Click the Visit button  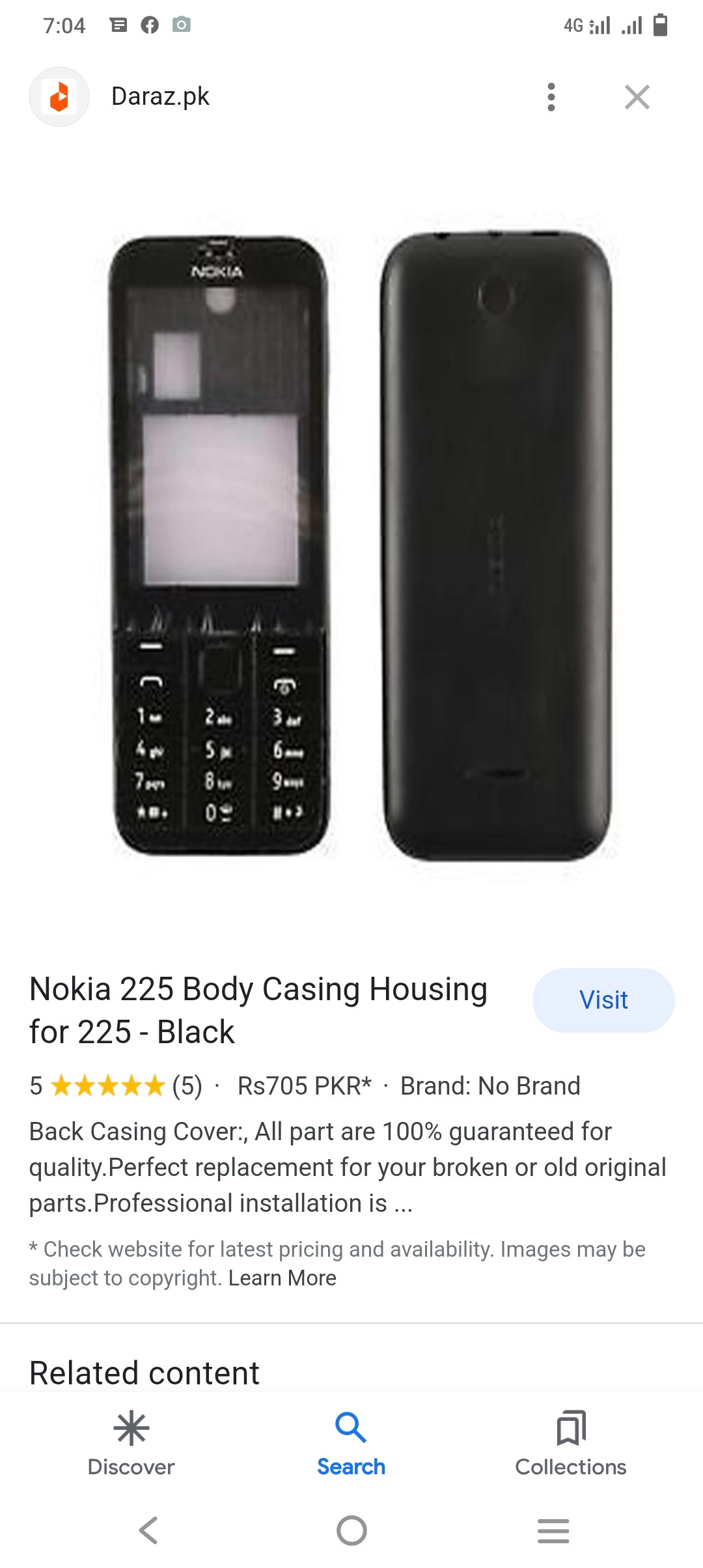pyautogui.click(x=603, y=1000)
